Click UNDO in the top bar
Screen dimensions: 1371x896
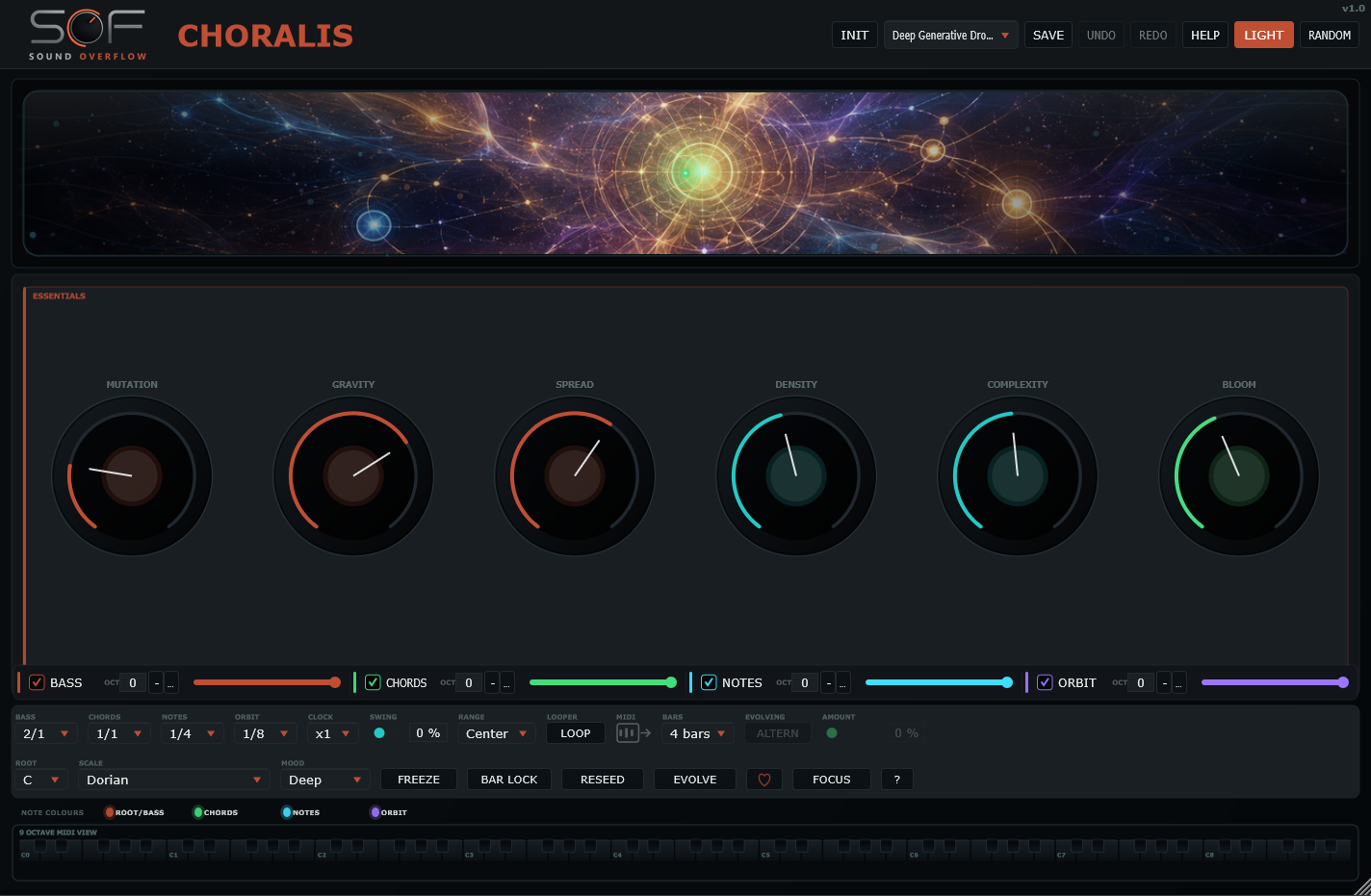click(1101, 36)
